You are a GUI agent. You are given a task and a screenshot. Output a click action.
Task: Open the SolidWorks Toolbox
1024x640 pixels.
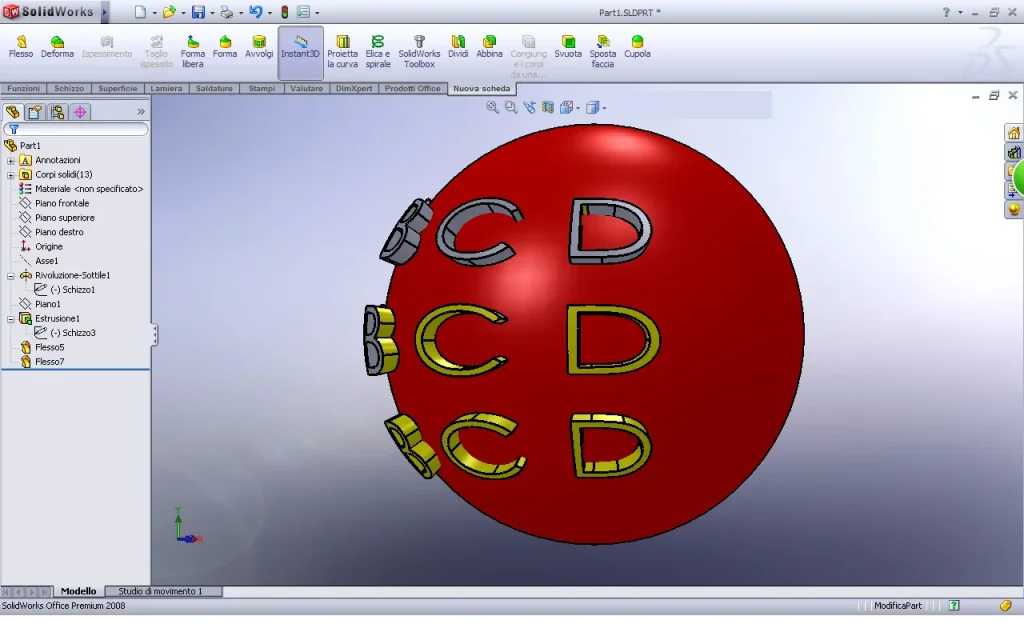tap(419, 52)
